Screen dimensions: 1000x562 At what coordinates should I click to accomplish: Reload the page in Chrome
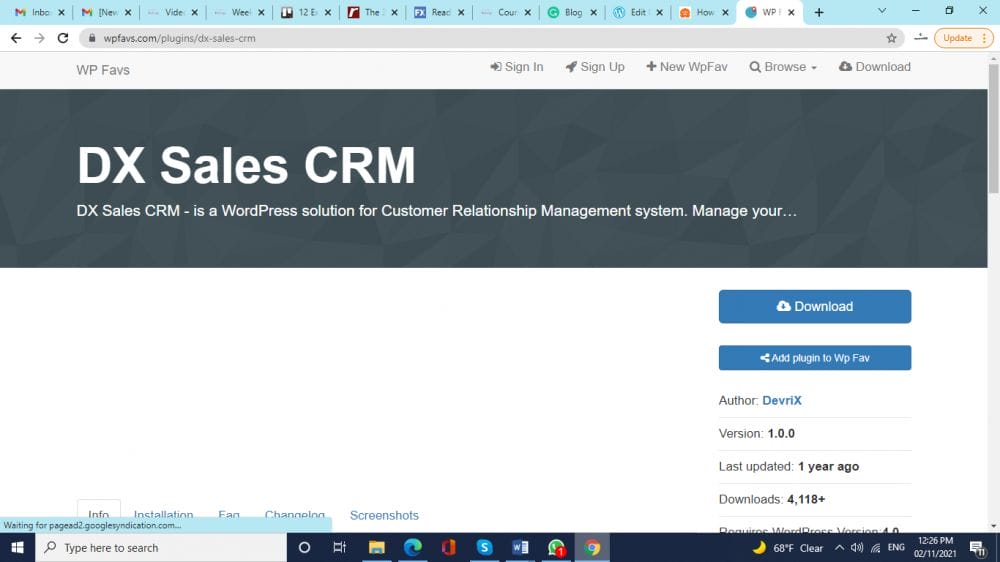63,38
